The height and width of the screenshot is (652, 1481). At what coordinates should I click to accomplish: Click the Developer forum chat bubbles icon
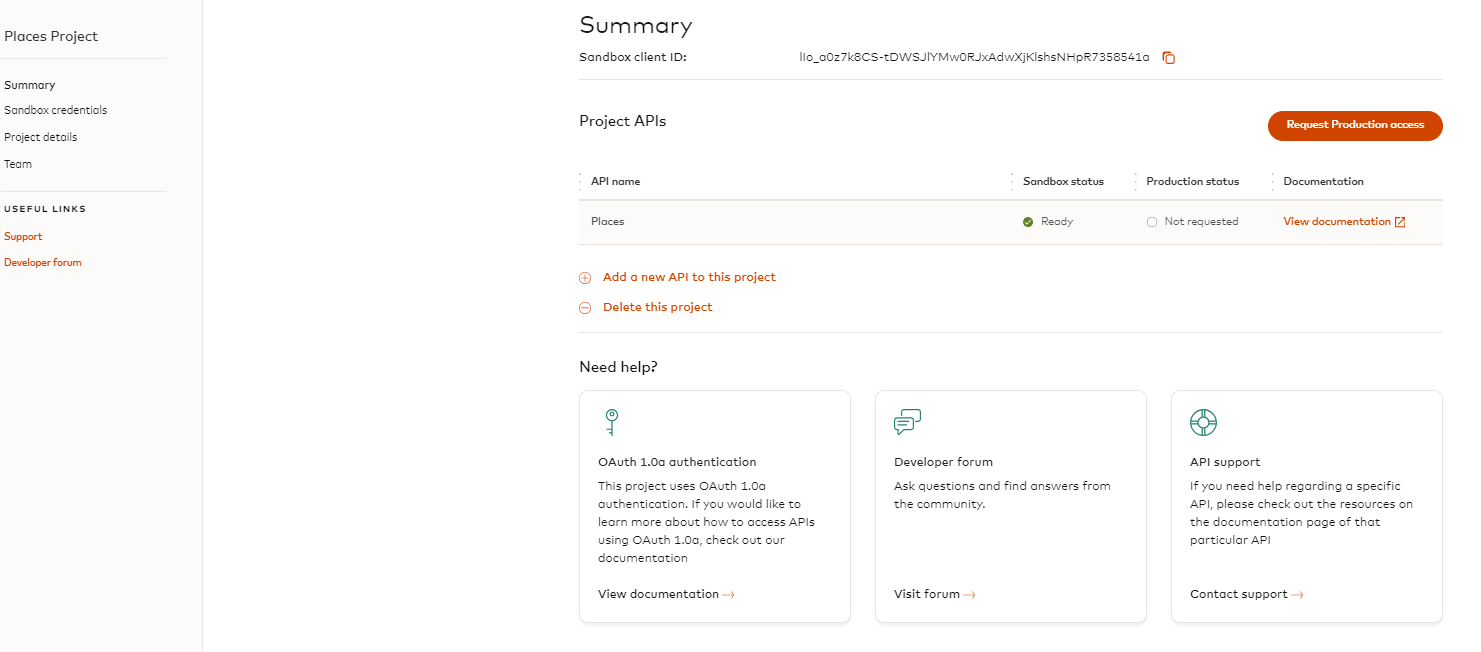pyautogui.click(x=907, y=422)
